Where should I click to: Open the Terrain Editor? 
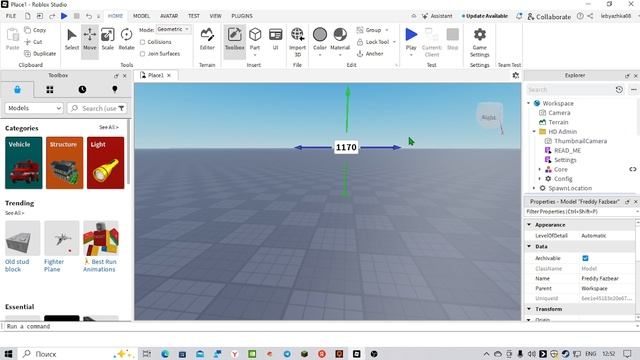[207, 39]
